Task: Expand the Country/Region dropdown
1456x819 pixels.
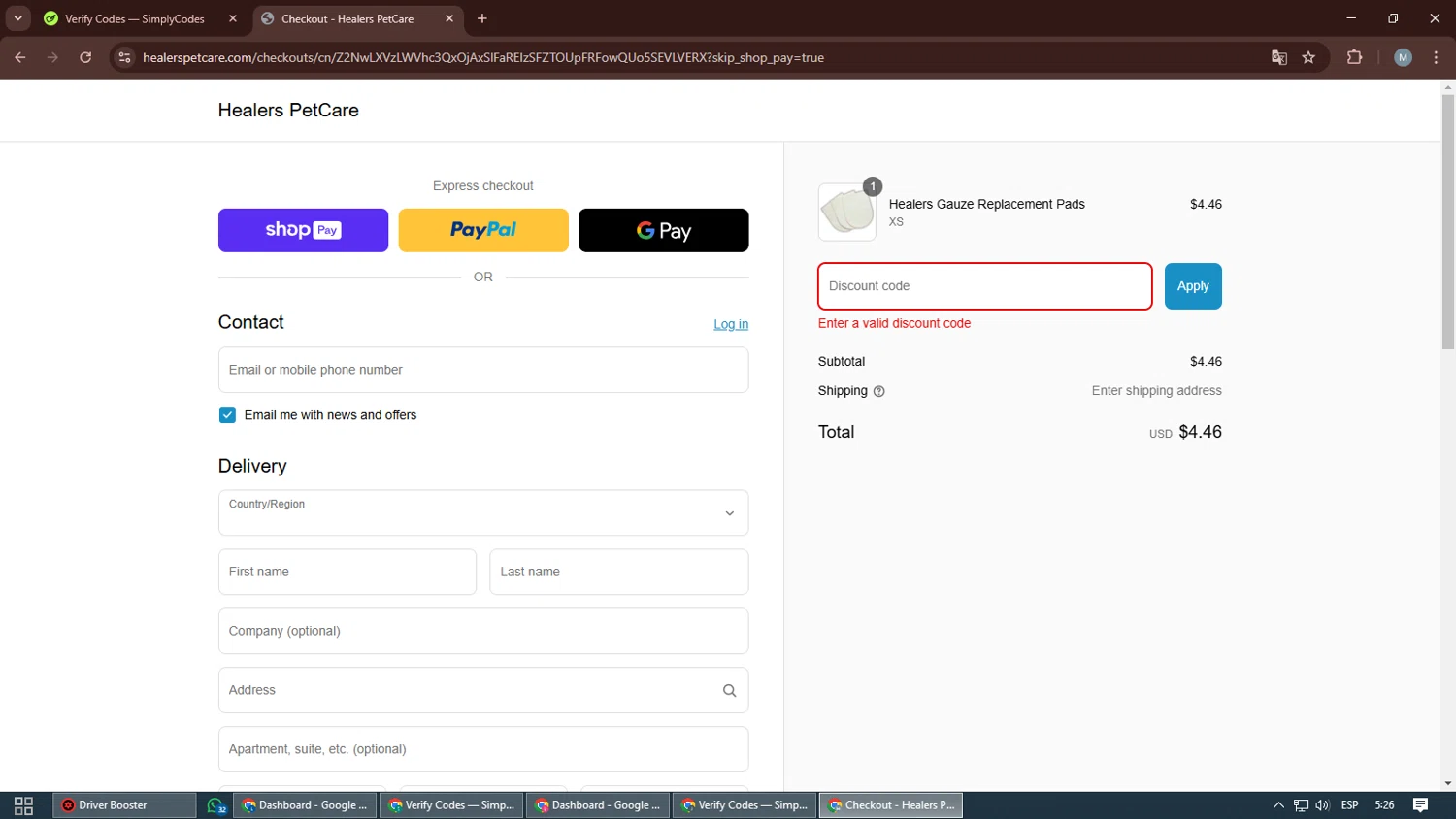Action: (x=483, y=512)
